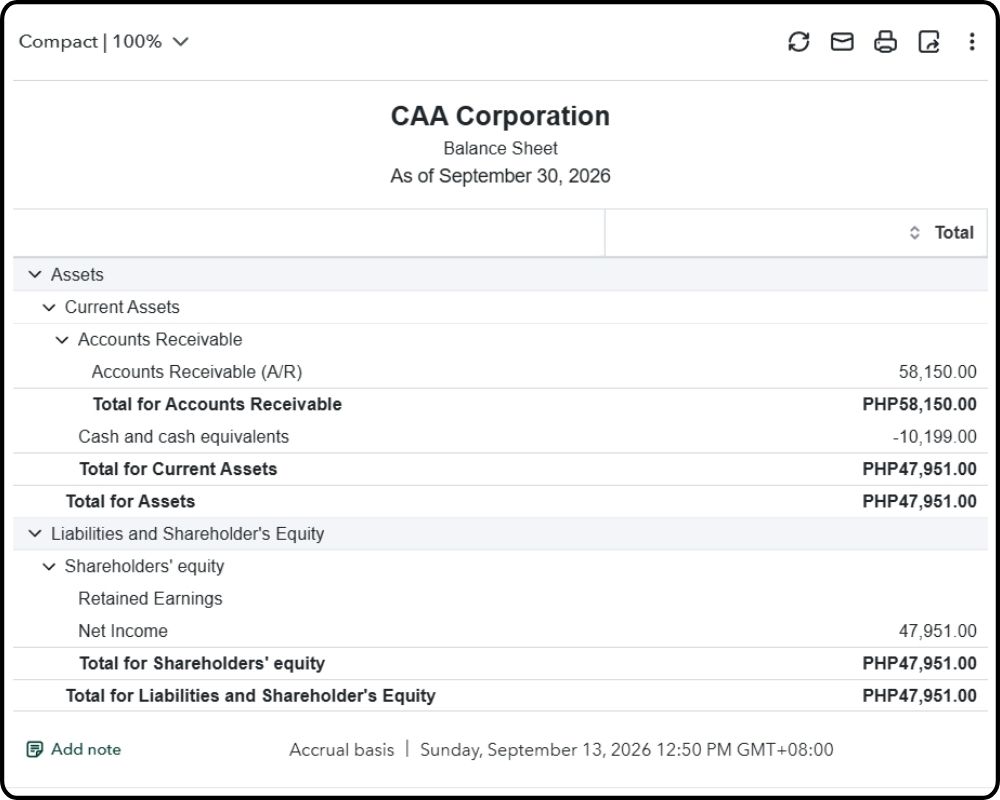Click PHP58,150.00 total for Accounts Receivable

(x=919, y=404)
